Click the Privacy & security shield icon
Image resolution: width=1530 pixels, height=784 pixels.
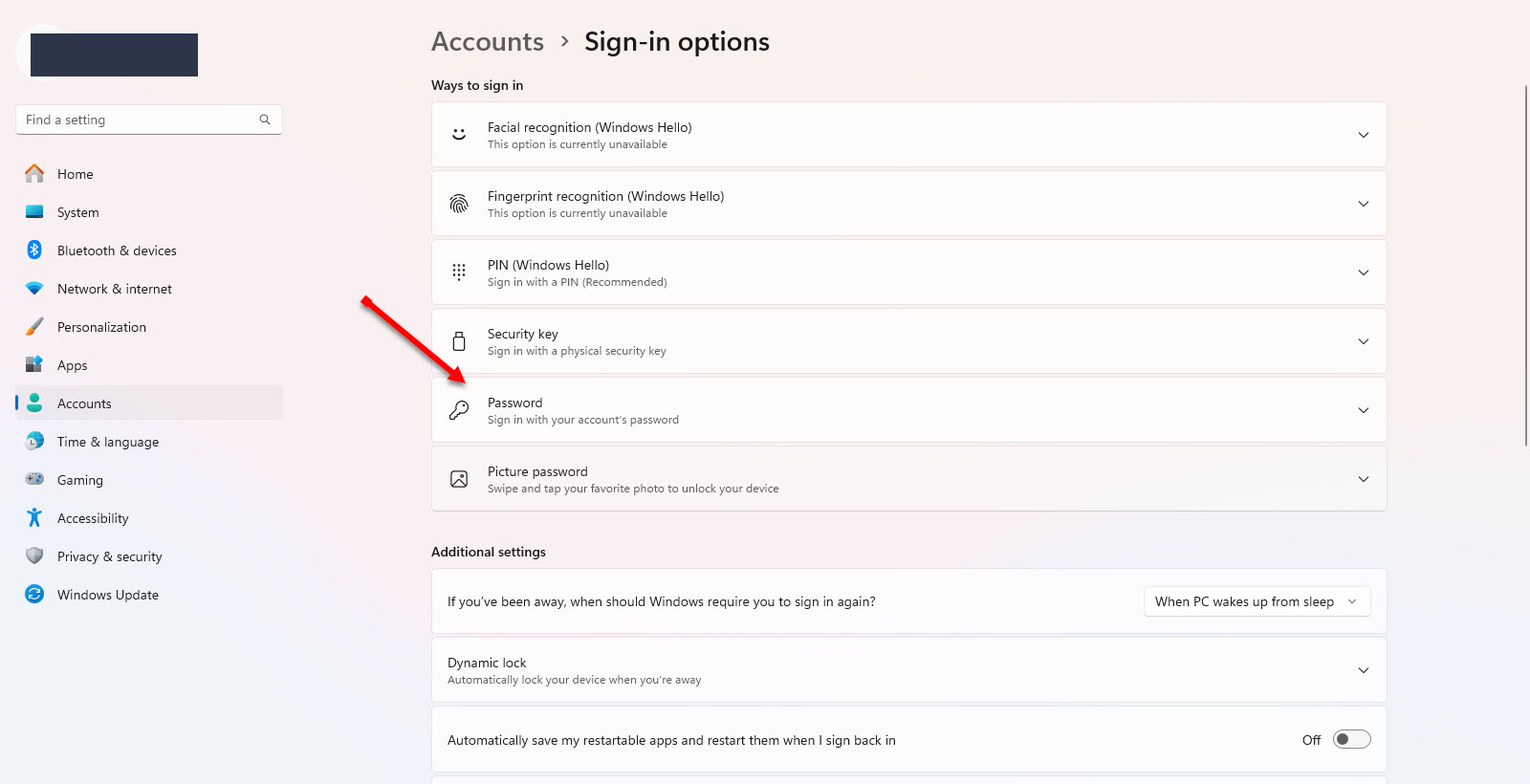34,555
